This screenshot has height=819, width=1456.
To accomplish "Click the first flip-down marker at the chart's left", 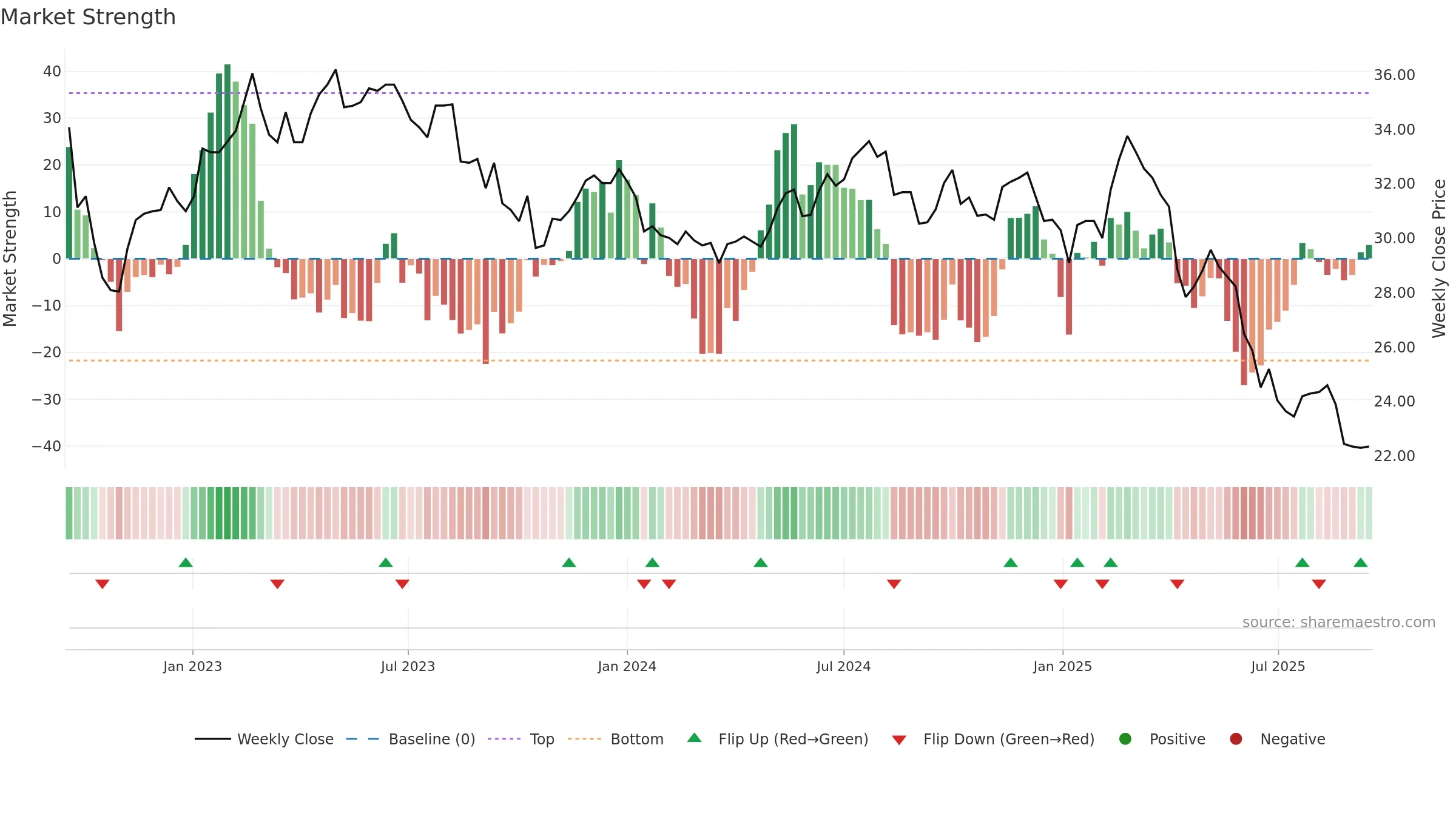I will [103, 584].
